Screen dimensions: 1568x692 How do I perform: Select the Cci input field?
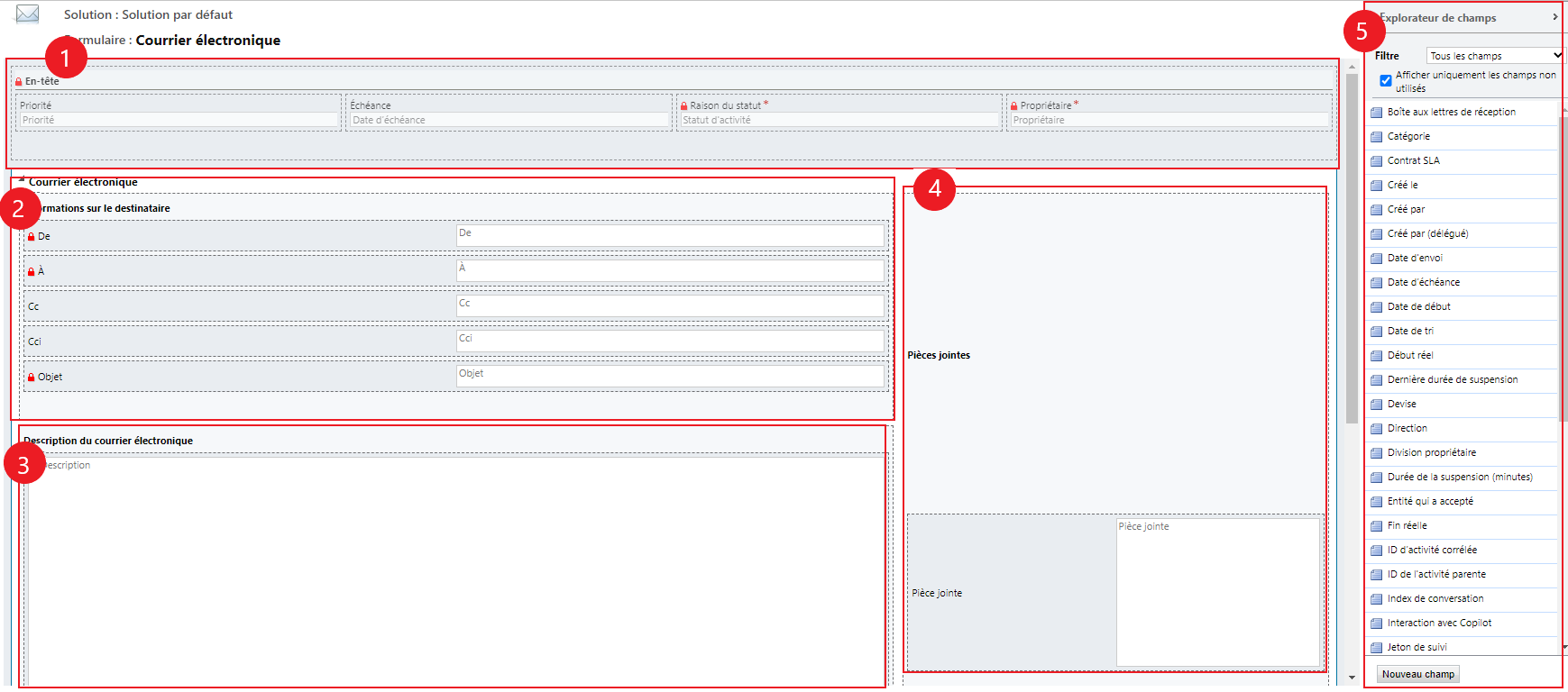pyautogui.click(x=670, y=341)
